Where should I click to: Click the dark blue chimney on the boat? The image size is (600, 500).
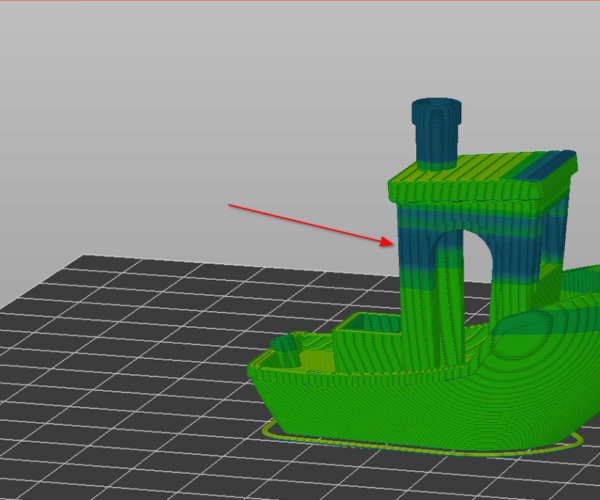point(436,133)
